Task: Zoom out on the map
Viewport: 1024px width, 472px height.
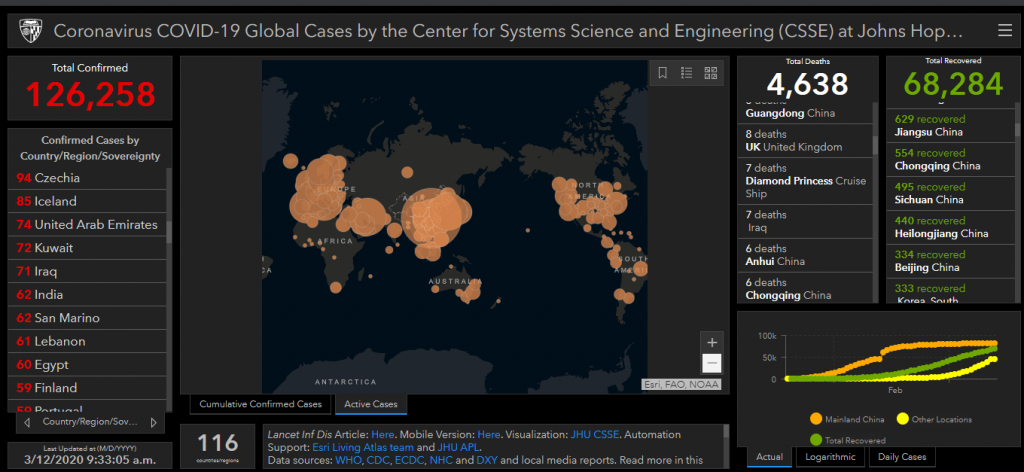Action: [712, 363]
